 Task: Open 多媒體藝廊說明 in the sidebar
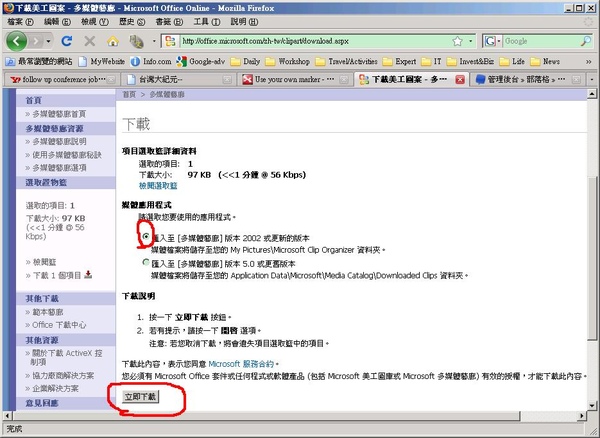[59, 142]
